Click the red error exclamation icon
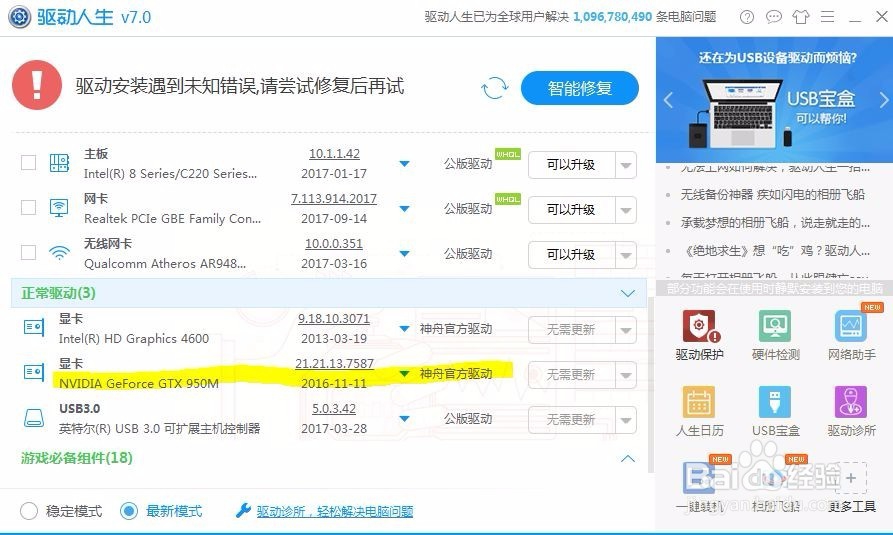893x535 pixels. click(37, 85)
